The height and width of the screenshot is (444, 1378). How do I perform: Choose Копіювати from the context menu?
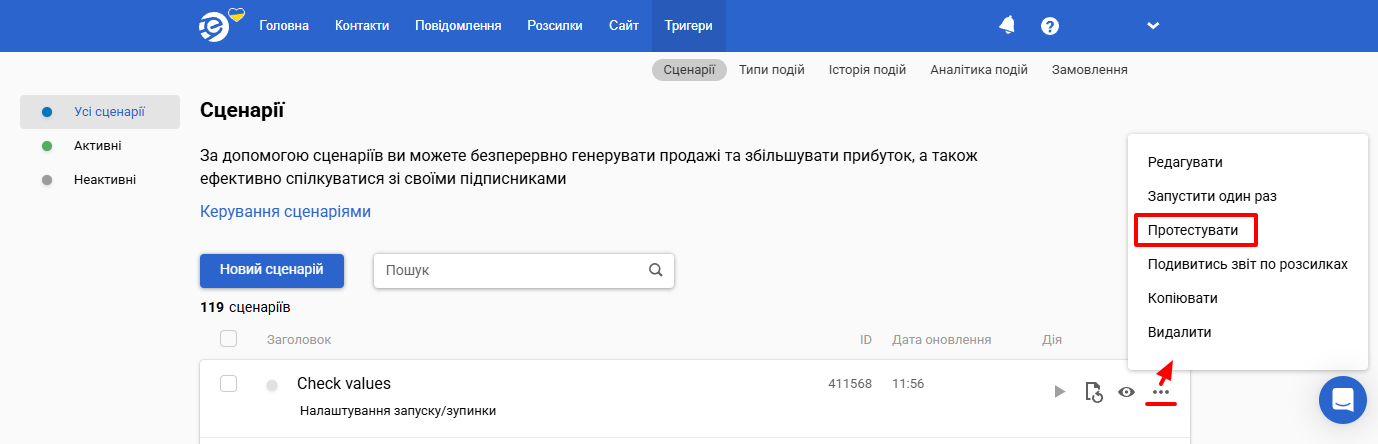click(1183, 298)
